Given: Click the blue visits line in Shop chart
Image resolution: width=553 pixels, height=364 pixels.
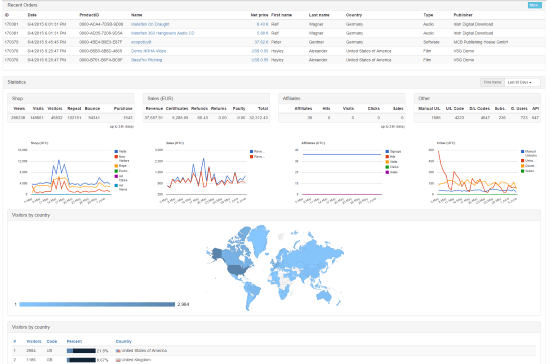Looking at the screenshot, I should point(59,161).
